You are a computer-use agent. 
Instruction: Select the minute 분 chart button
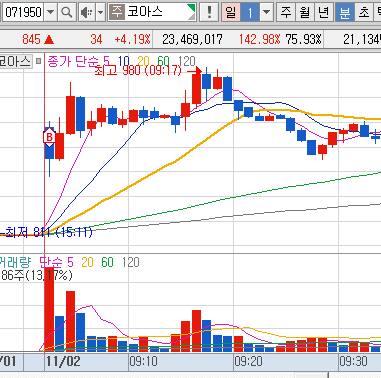(344, 12)
